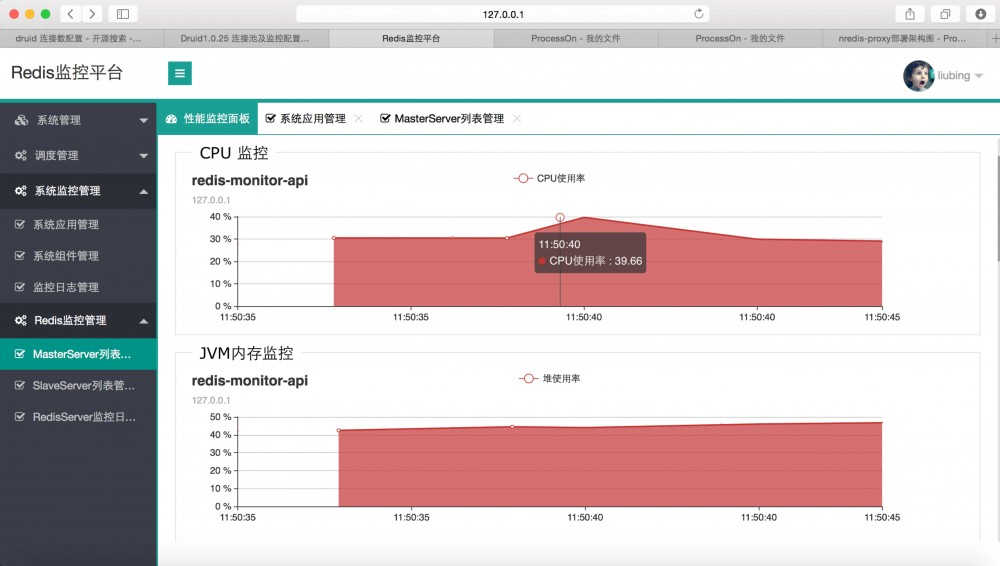Open a new browser tab with plus
This screenshot has height=566, width=1000.
(994, 38)
